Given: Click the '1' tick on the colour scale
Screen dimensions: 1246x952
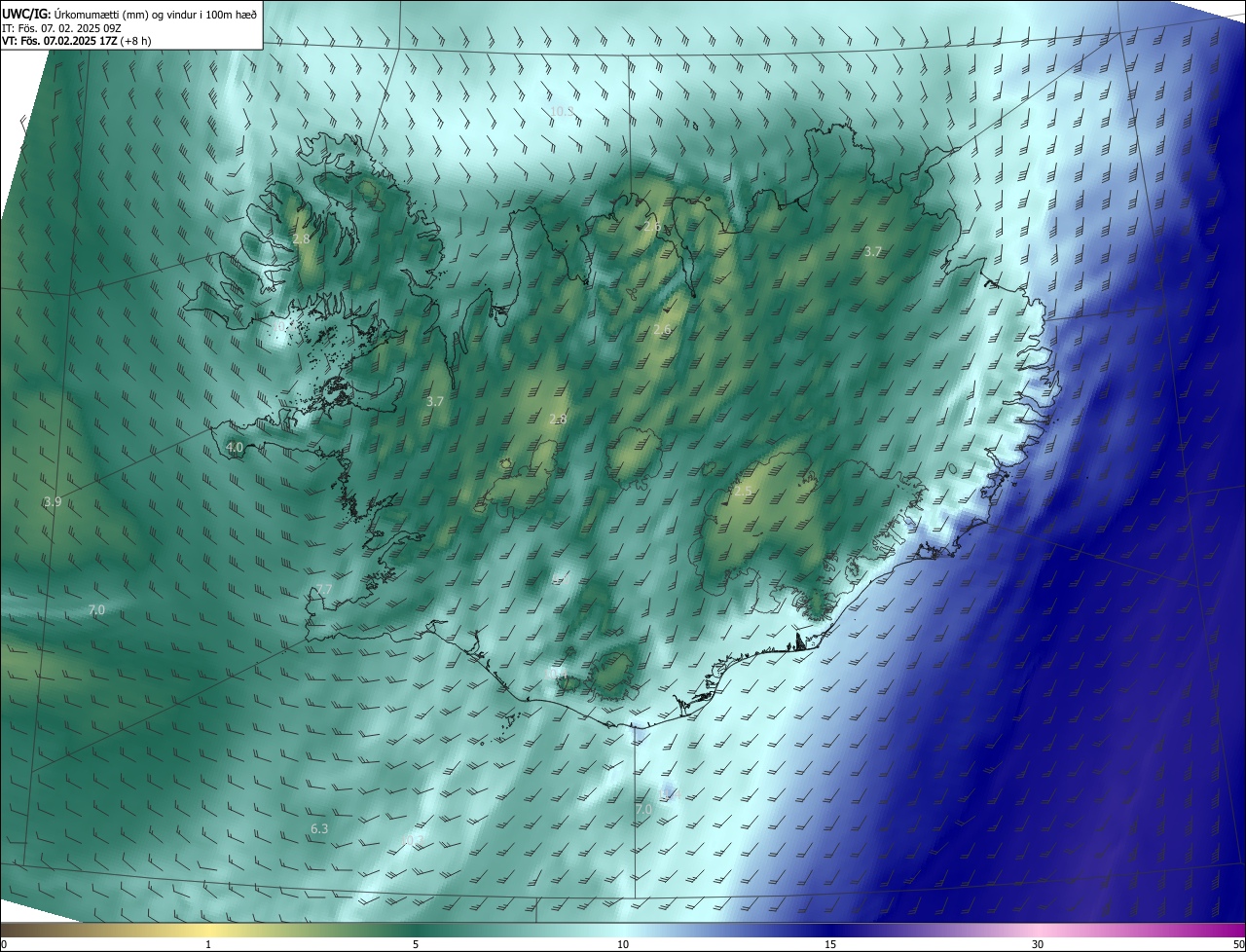Looking at the screenshot, I should point(208,944).
